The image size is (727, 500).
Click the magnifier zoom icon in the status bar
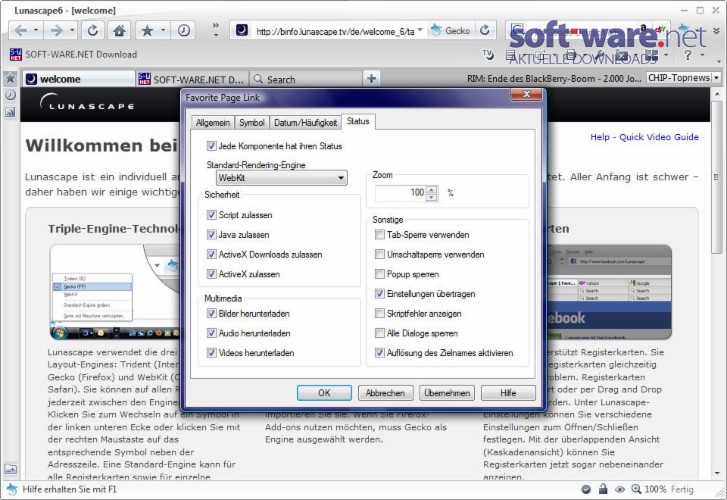click(x=636, y=489)
